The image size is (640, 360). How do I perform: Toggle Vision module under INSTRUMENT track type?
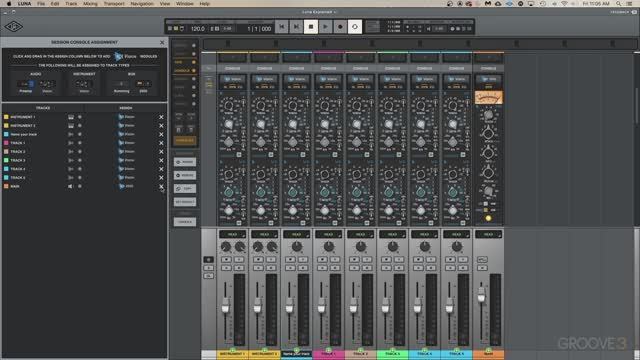[x=84, y=84]
